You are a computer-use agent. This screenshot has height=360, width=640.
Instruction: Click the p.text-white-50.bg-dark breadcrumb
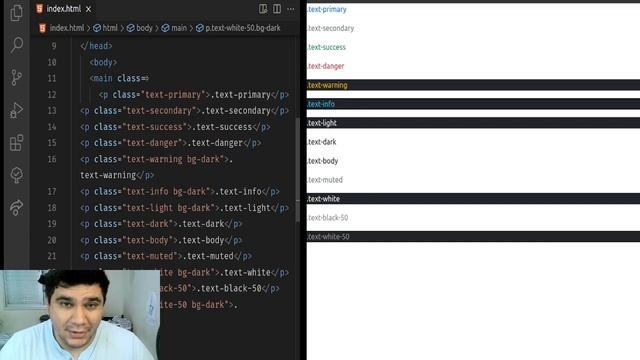tap(238, 28)
